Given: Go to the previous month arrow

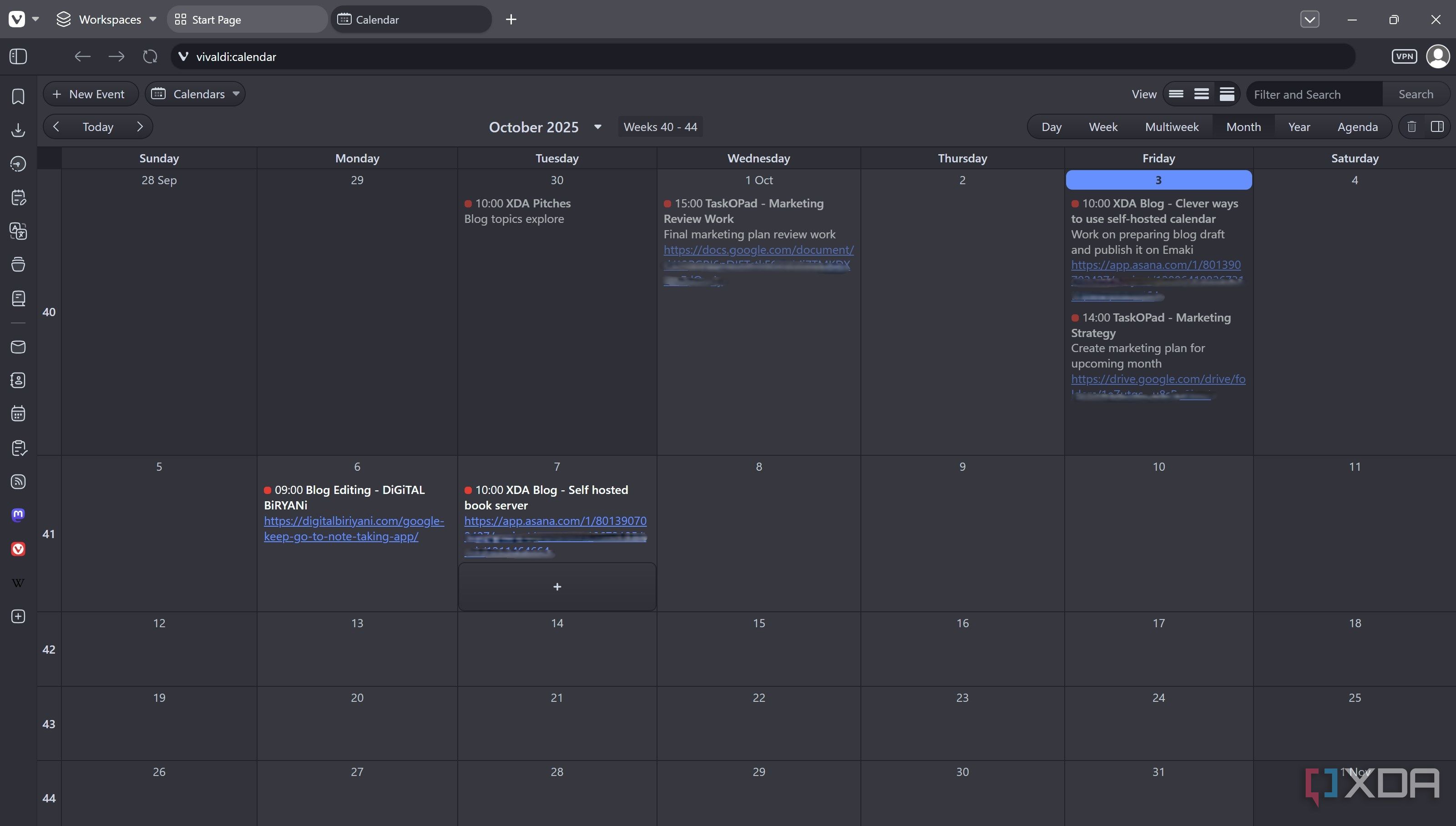Looking at the screenshot, I should 56,126.
